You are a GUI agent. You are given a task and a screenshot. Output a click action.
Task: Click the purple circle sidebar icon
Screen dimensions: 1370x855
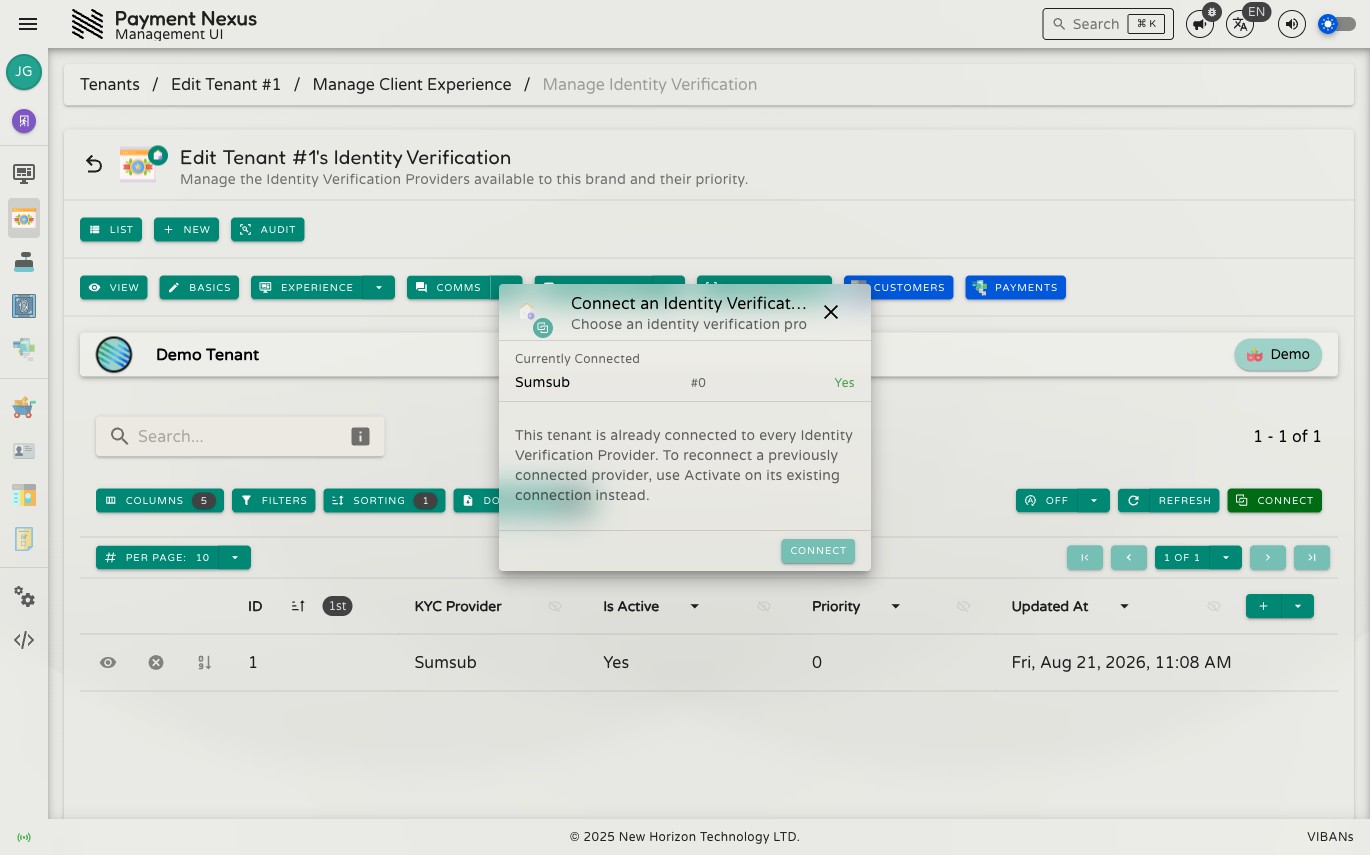pos(24,121)
